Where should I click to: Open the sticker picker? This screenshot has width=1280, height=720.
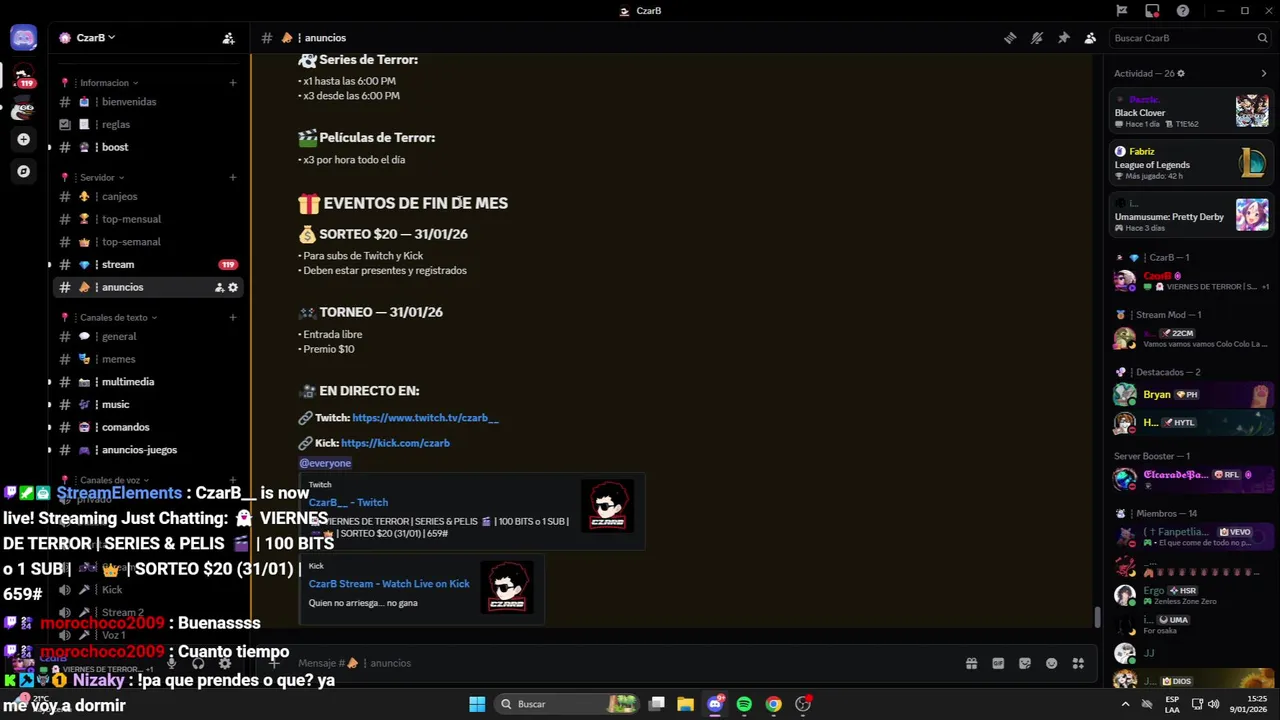(x=1025, y=663)
